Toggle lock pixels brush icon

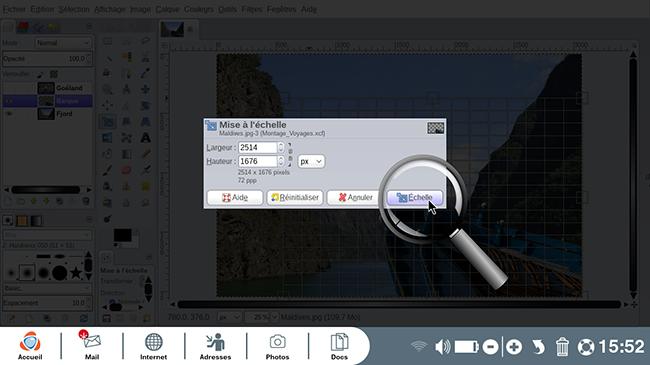click(x=41, y=74)
